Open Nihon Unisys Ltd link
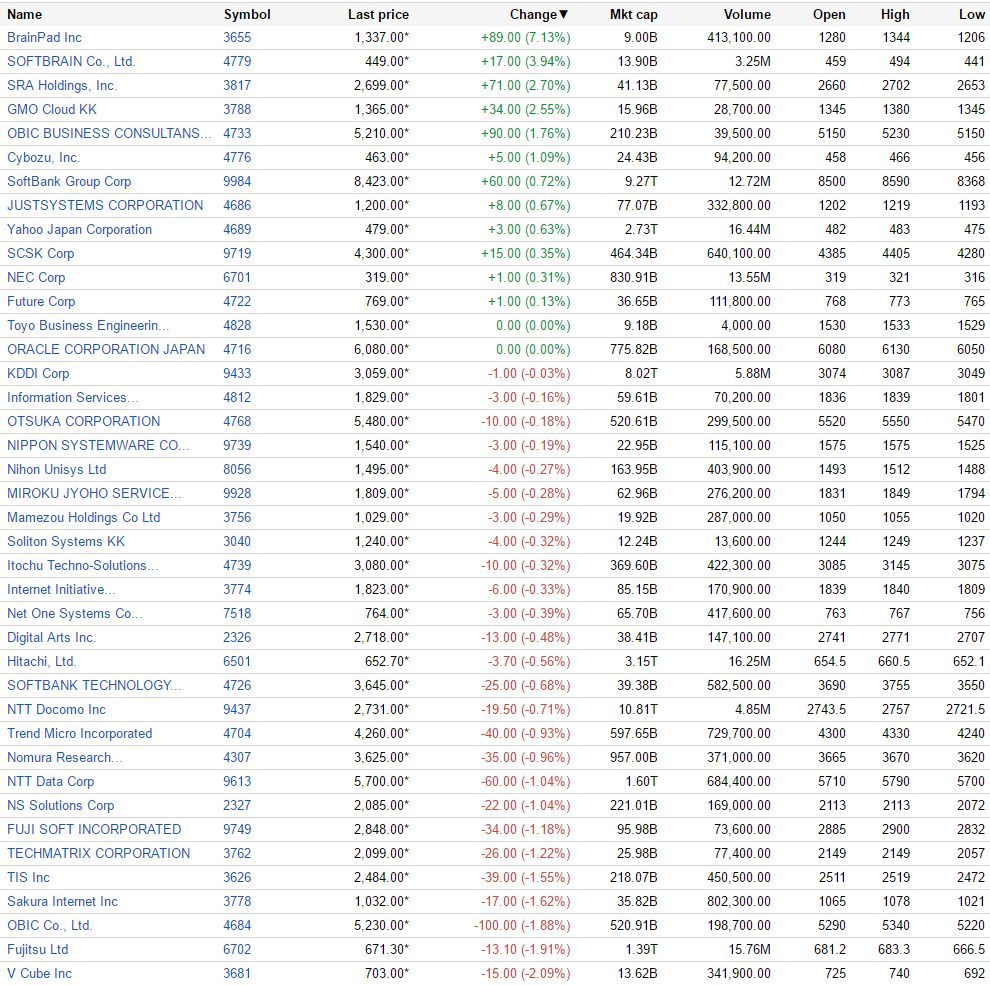The image size is (990, 985). point(56,469)
